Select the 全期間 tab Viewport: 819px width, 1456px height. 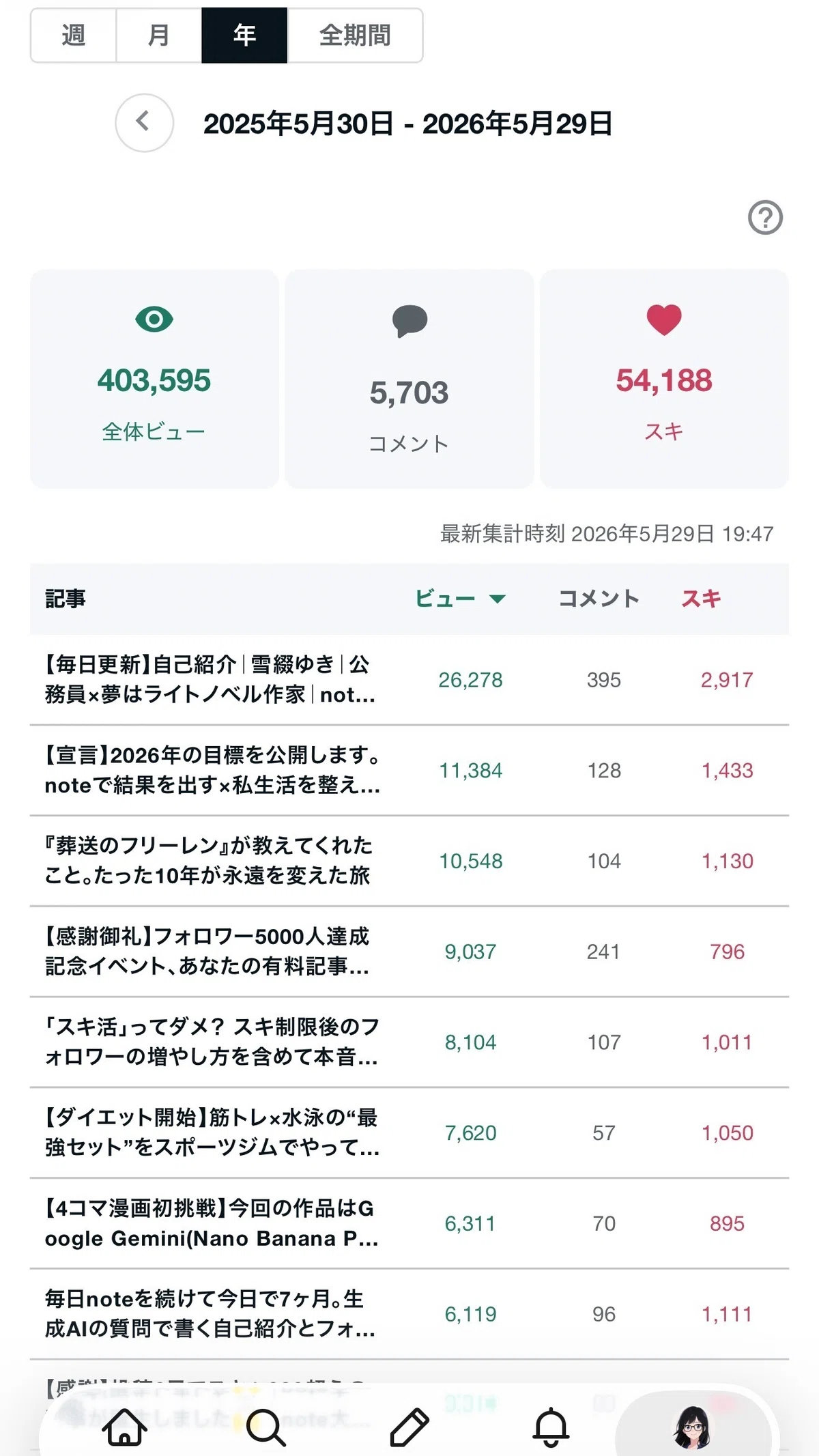pyautogui.click(x=355, y=35)
